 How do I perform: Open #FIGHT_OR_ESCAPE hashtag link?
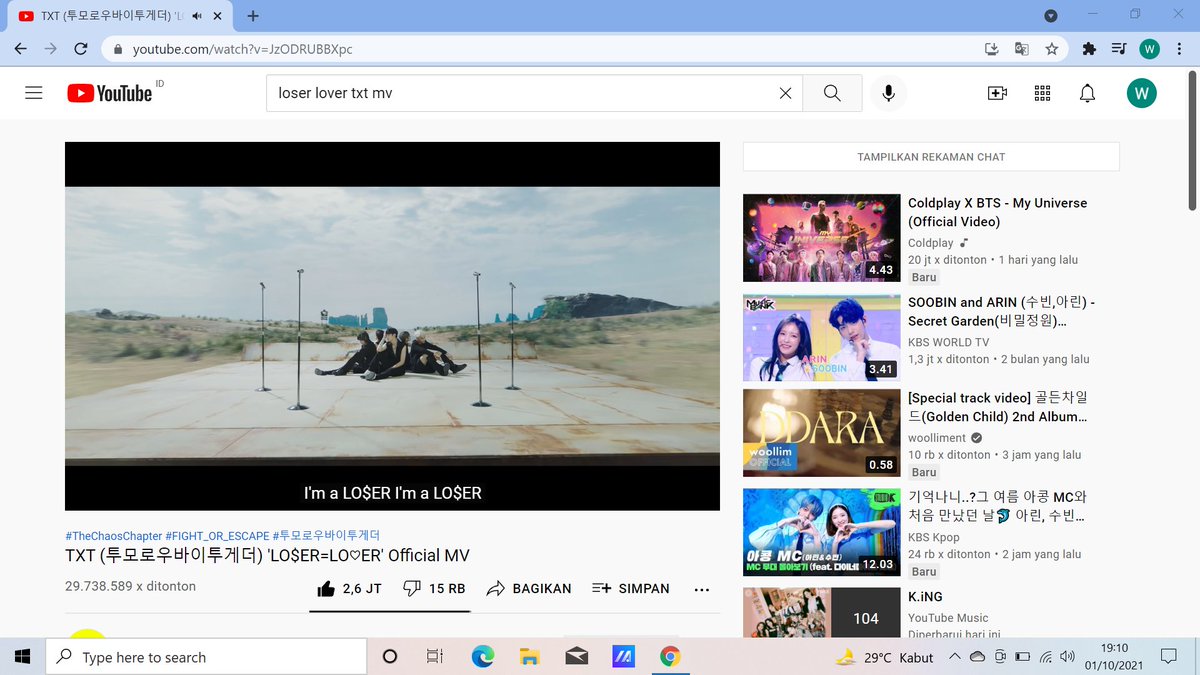point(217,536)
